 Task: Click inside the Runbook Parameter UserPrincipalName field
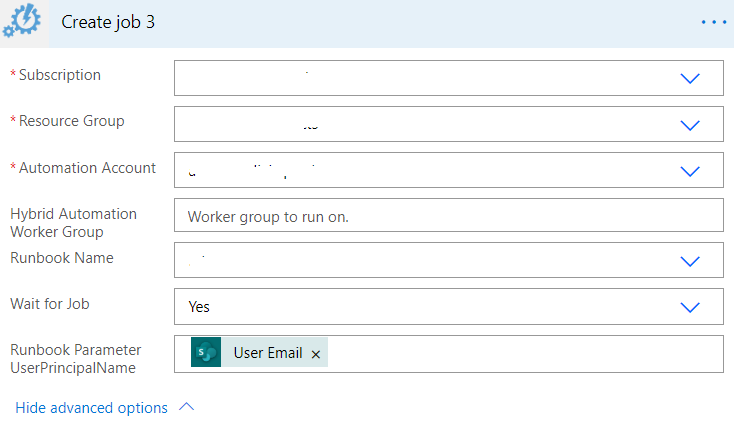tap(520, 353)
